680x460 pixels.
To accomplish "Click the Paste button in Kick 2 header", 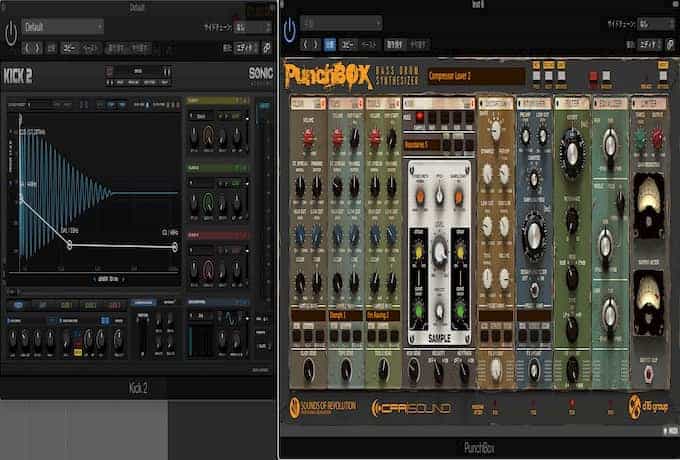I will click(x=91, y=48).
